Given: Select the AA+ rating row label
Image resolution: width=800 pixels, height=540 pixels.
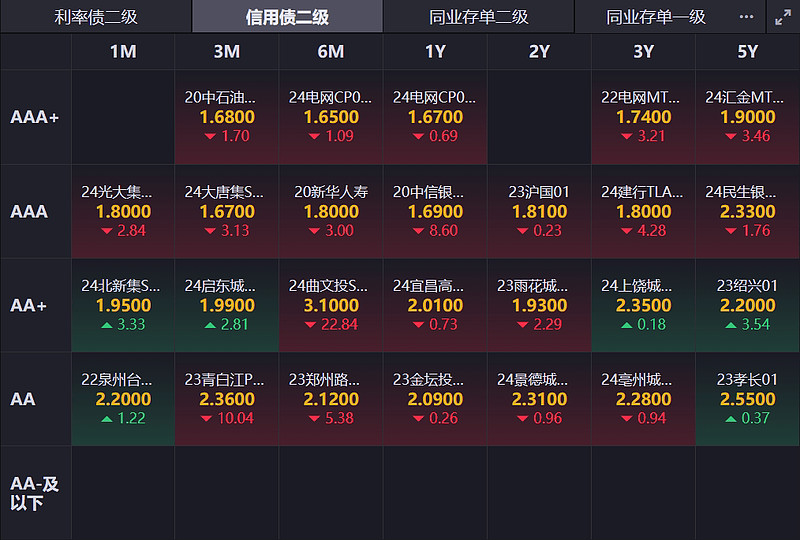Looking at the screenshot, I should pyautogui.click(x=29, y=306).
